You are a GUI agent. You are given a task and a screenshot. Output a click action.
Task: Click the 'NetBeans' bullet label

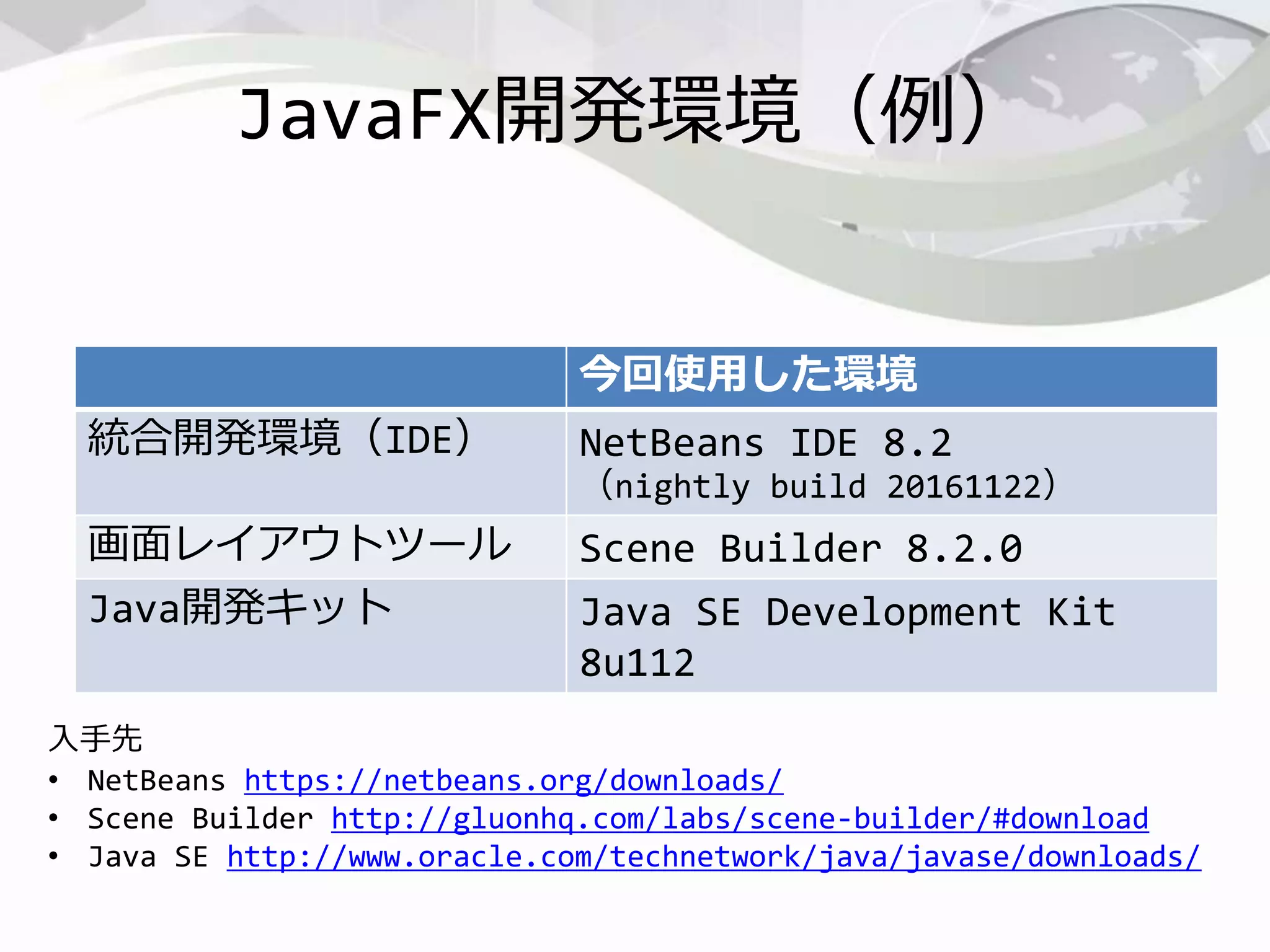pyautogui.click(x=156, y=780)
